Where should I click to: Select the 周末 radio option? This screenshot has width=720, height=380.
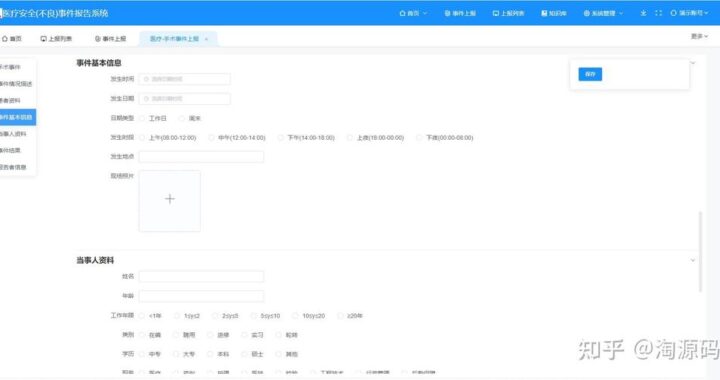click(x=182, y=118)
